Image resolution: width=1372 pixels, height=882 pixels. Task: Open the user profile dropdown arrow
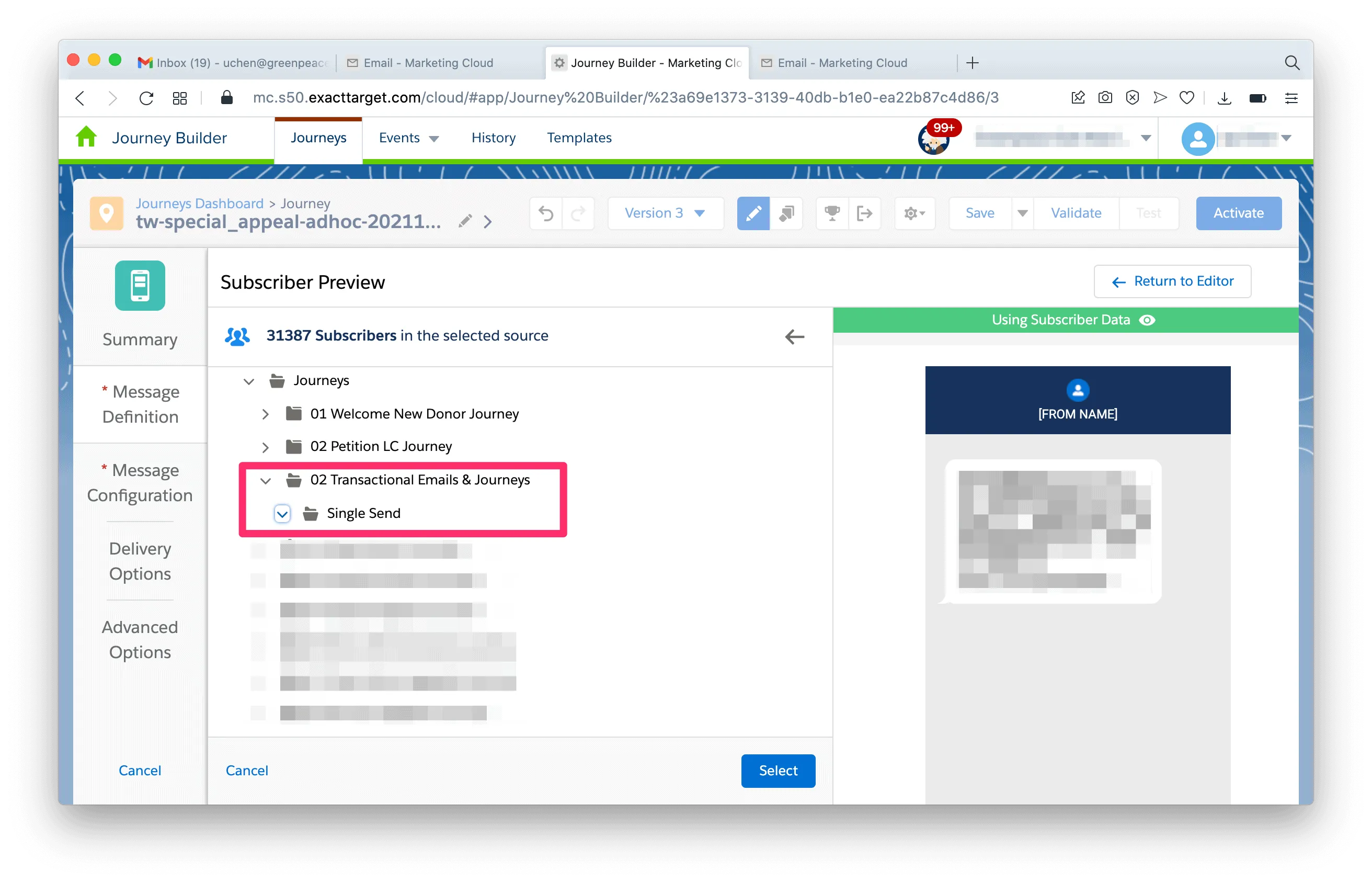tap(1286, 138)
